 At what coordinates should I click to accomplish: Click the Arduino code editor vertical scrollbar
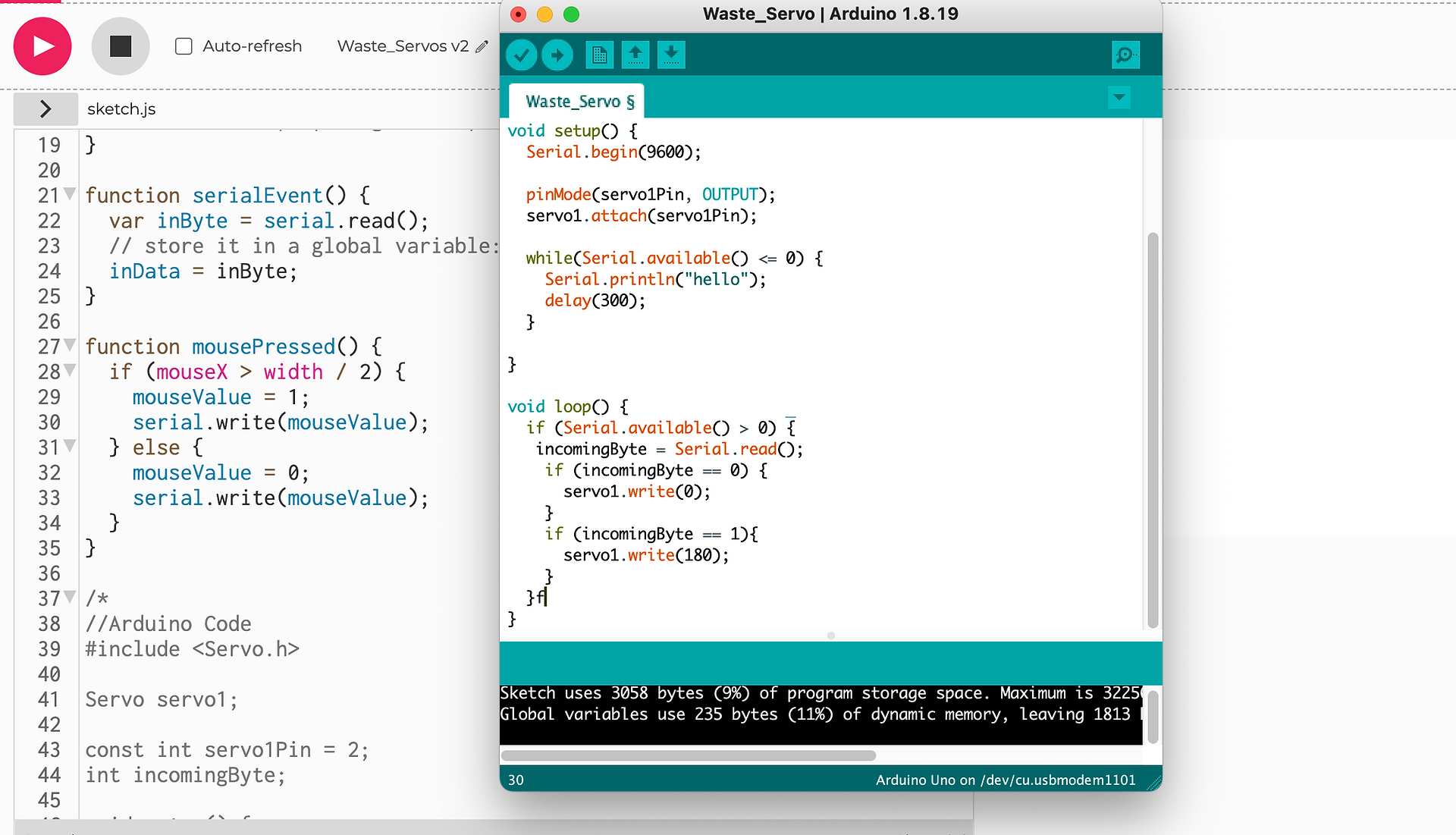1153,430
